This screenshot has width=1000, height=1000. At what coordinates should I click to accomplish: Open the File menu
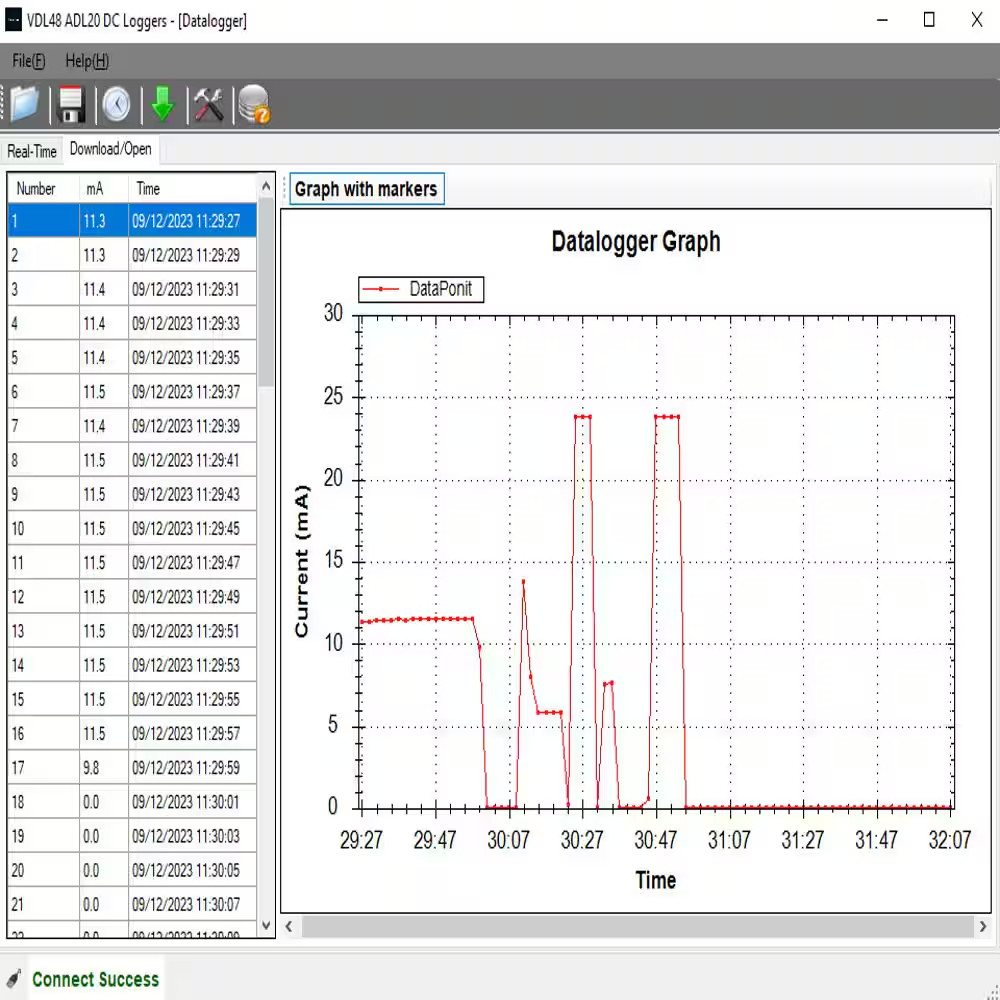28,61
